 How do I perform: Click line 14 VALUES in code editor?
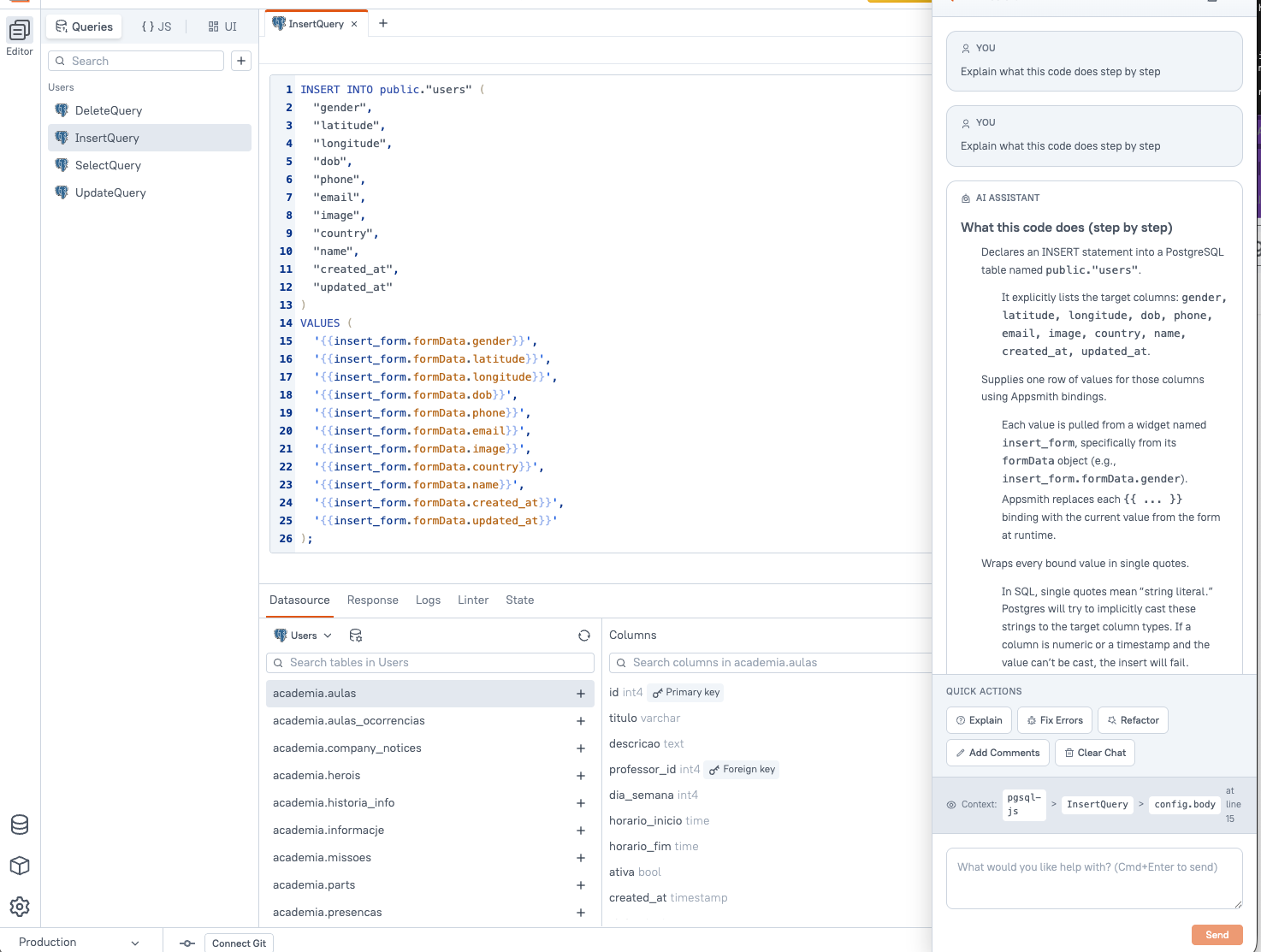320,323
